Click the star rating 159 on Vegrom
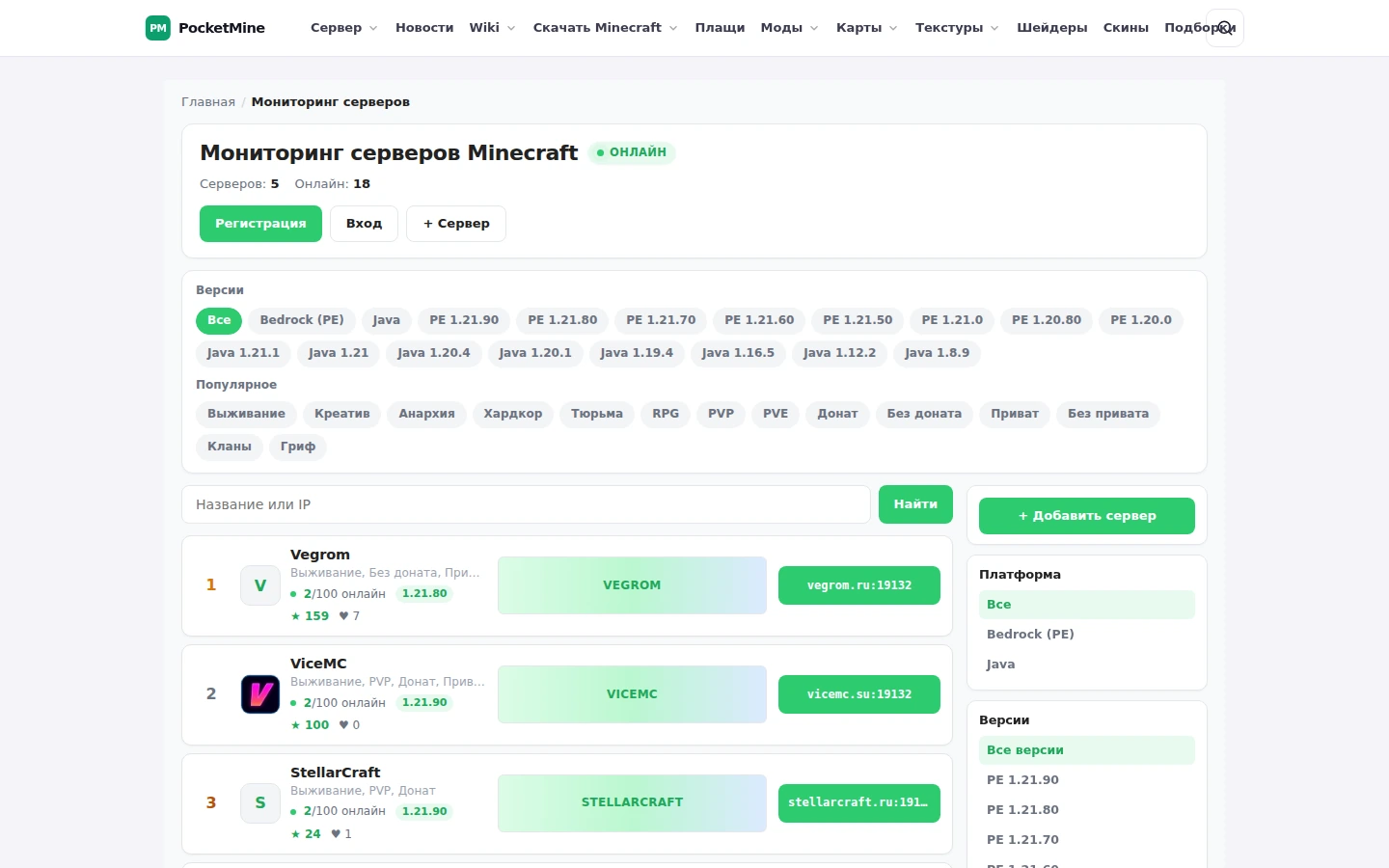Image resolution: width=1389 pixels, height=868 pixels. pos(311,616)
